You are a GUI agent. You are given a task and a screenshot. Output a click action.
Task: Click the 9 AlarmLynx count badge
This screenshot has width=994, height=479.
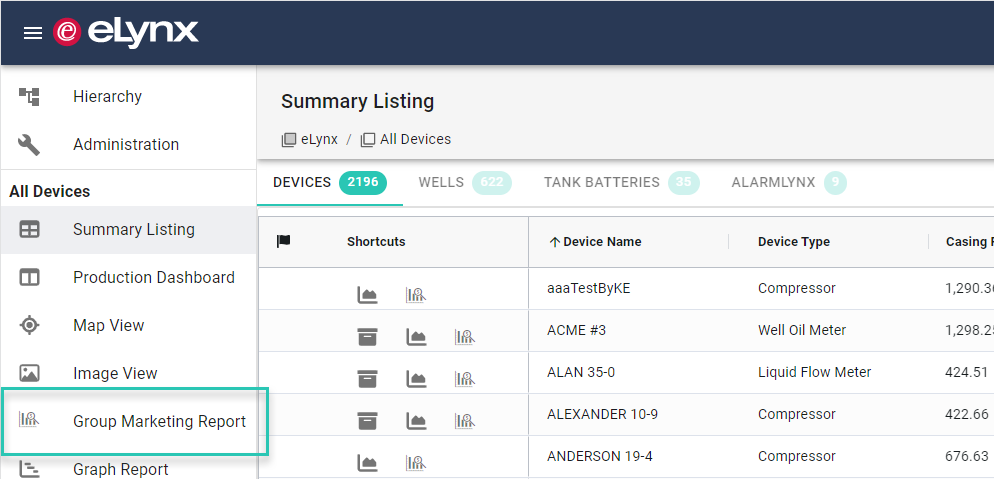pyautogui.click(x=836, y=183)
